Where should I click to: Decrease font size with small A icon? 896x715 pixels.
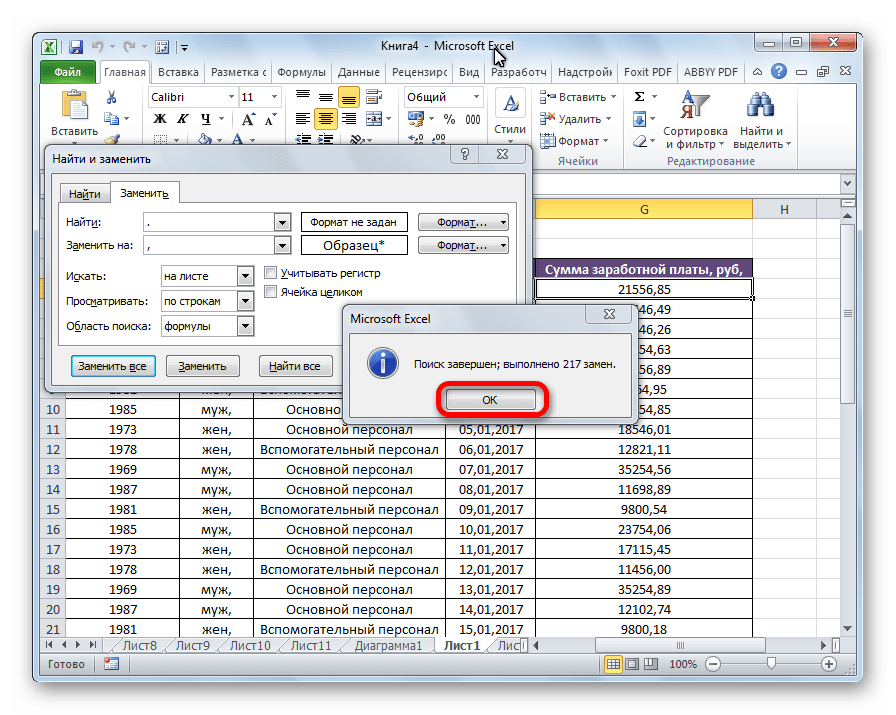[x=270, y=119]
